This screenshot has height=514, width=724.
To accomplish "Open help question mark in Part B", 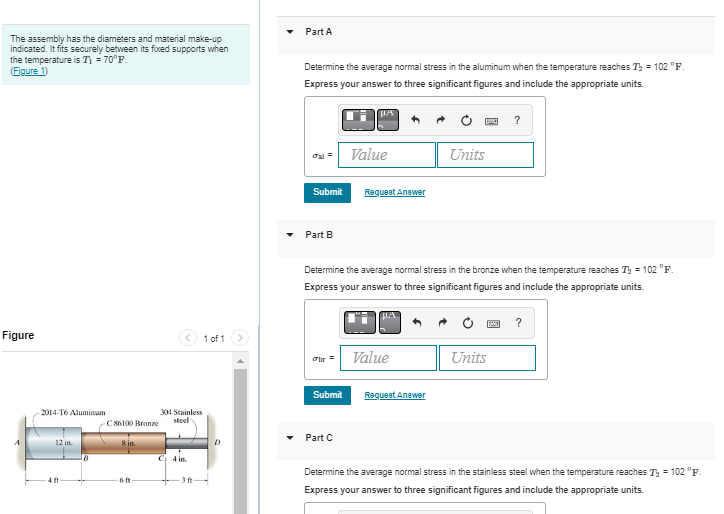I will point(519,322).
